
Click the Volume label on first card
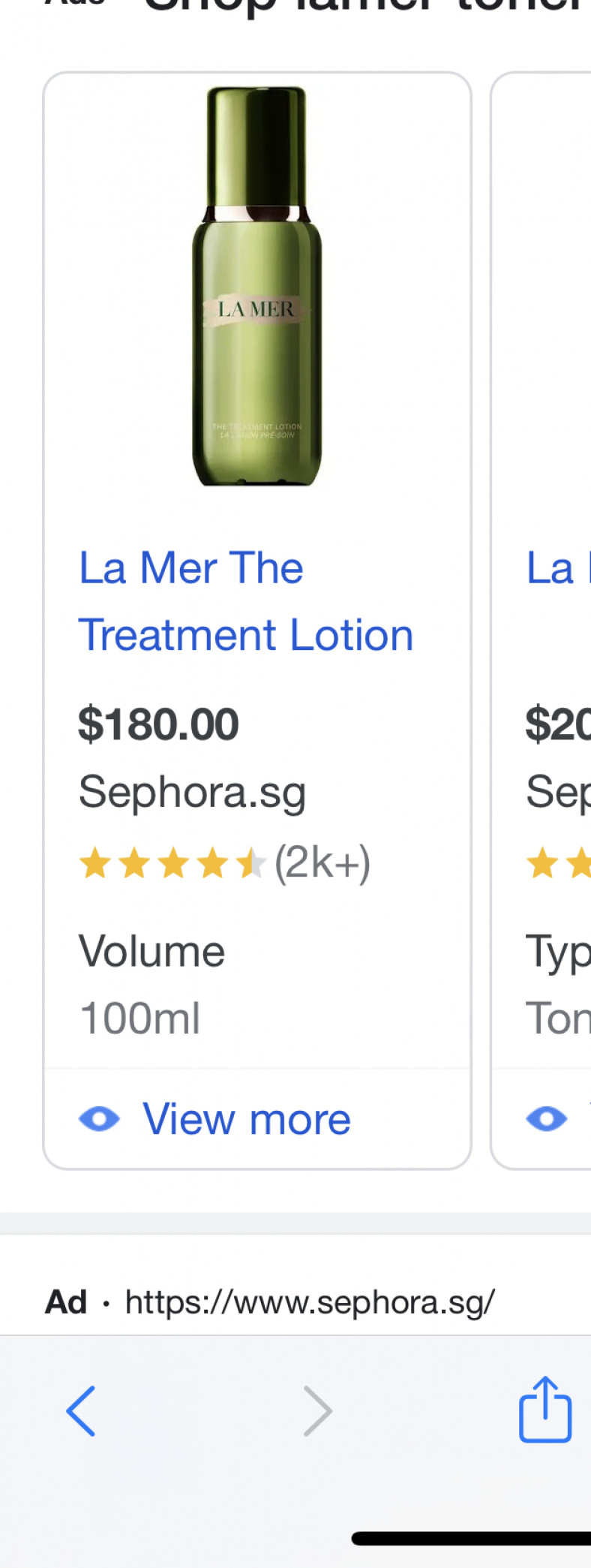[x=151, y=951]
